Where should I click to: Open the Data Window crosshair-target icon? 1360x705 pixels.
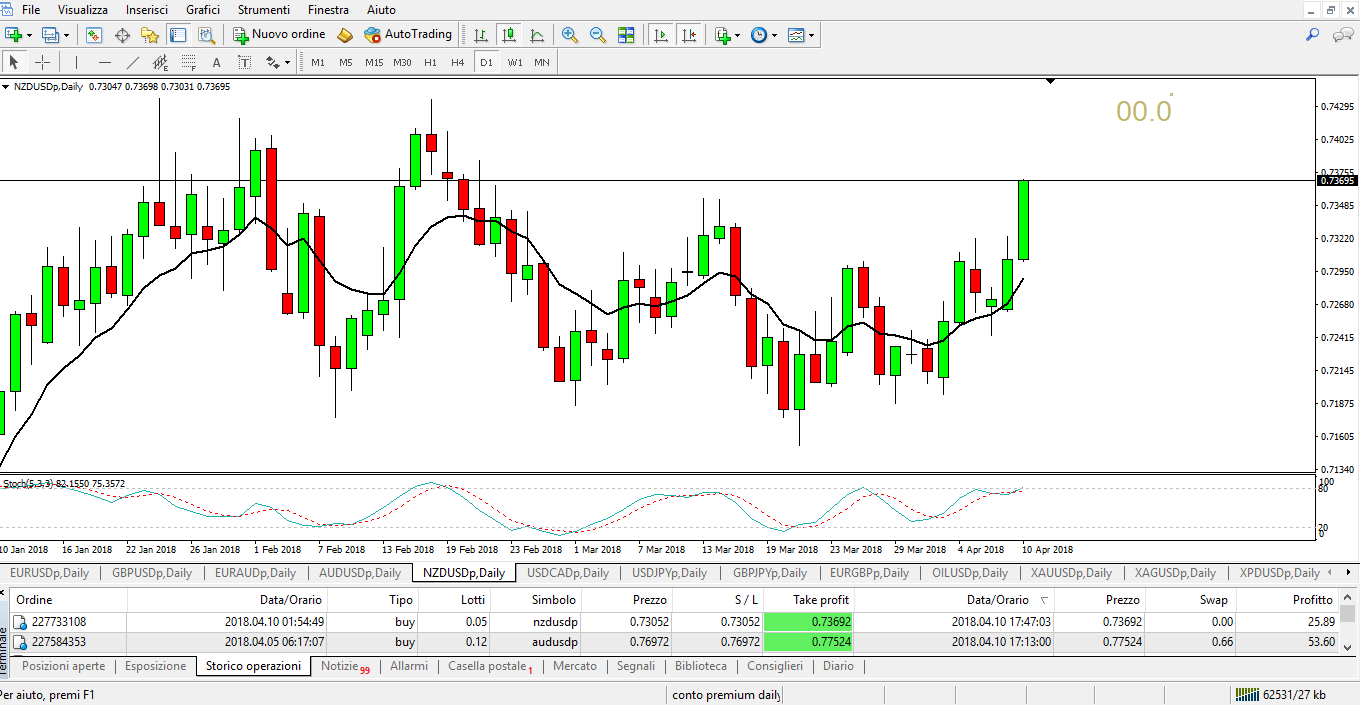[122, 35]
